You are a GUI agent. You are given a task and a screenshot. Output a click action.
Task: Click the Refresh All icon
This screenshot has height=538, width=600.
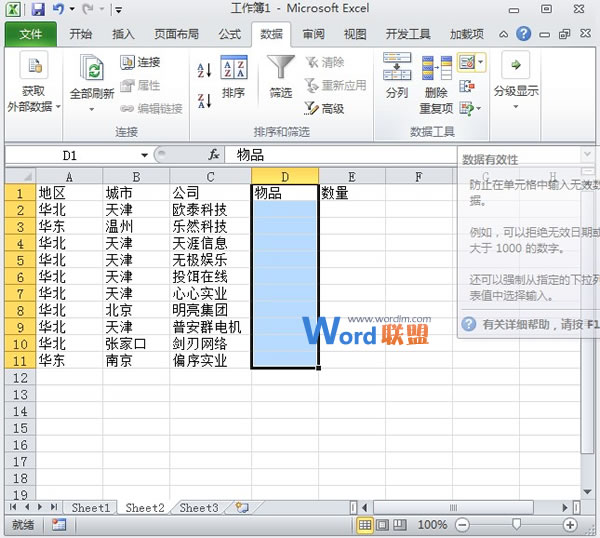(92, 67)
